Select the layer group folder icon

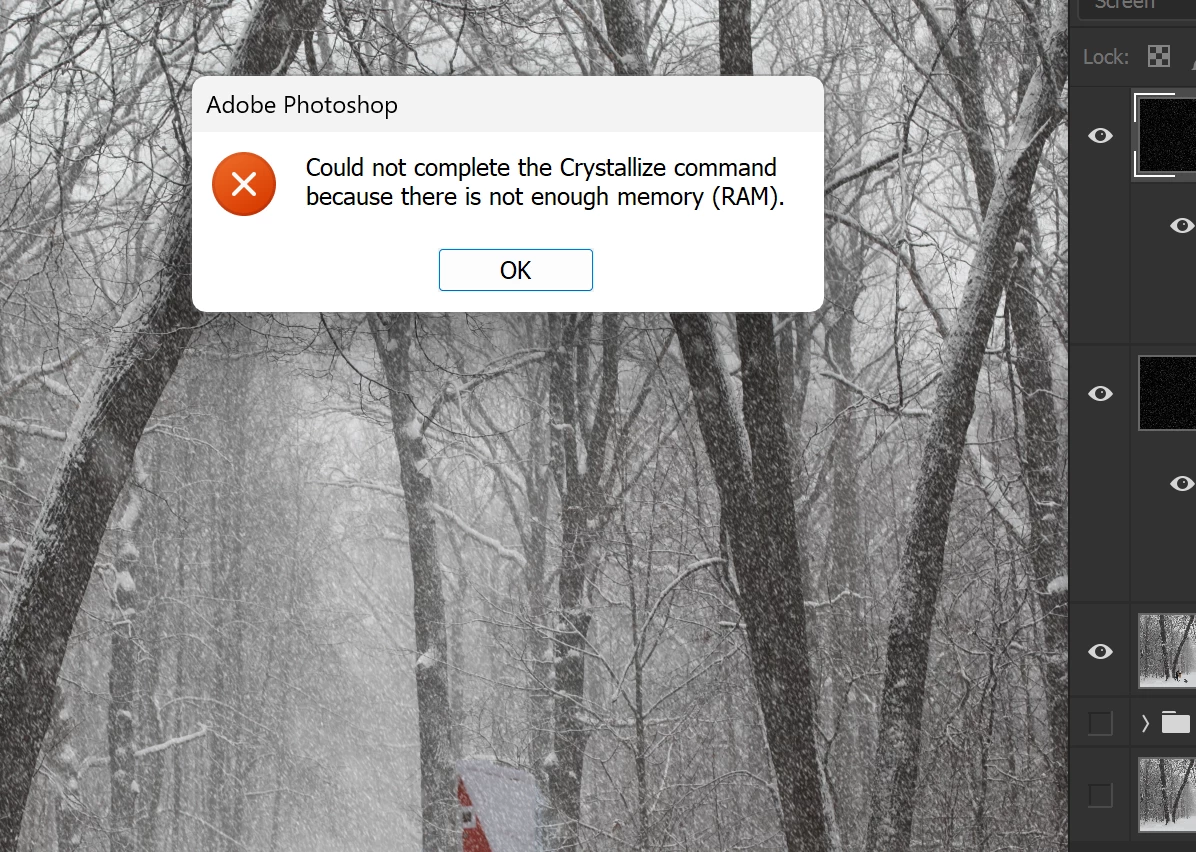click(x=1175, y=722)
